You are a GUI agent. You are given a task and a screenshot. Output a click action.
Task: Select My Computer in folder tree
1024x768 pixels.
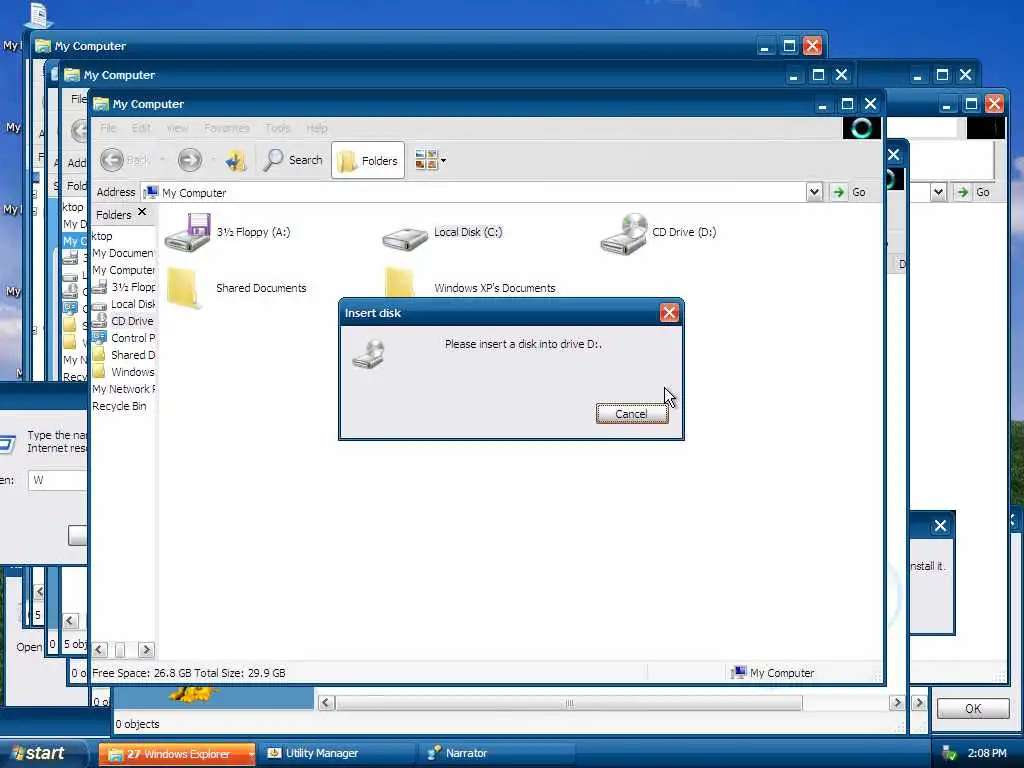click(123, 270)
